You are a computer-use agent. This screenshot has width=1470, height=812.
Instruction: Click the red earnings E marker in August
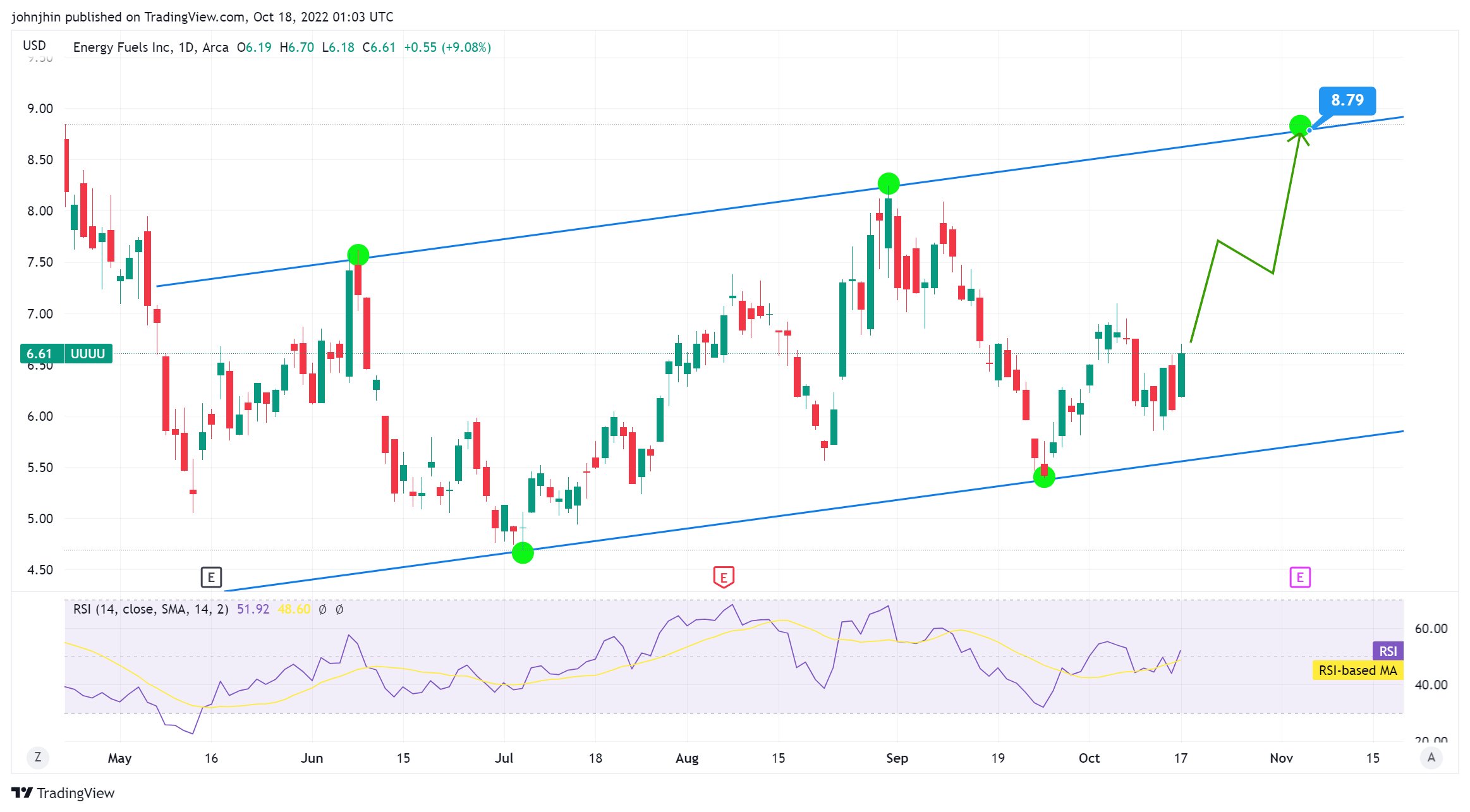[723, 577]
